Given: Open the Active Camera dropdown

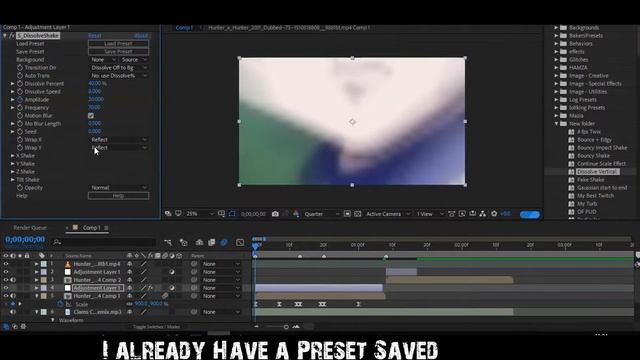Looking at the screenshot, I should tap(388, 214).
